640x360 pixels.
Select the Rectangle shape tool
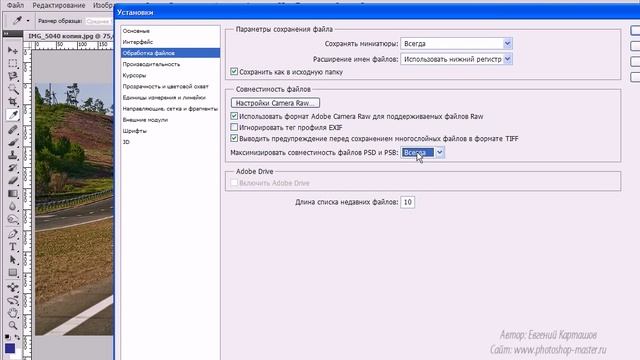[x=13, y=272]
